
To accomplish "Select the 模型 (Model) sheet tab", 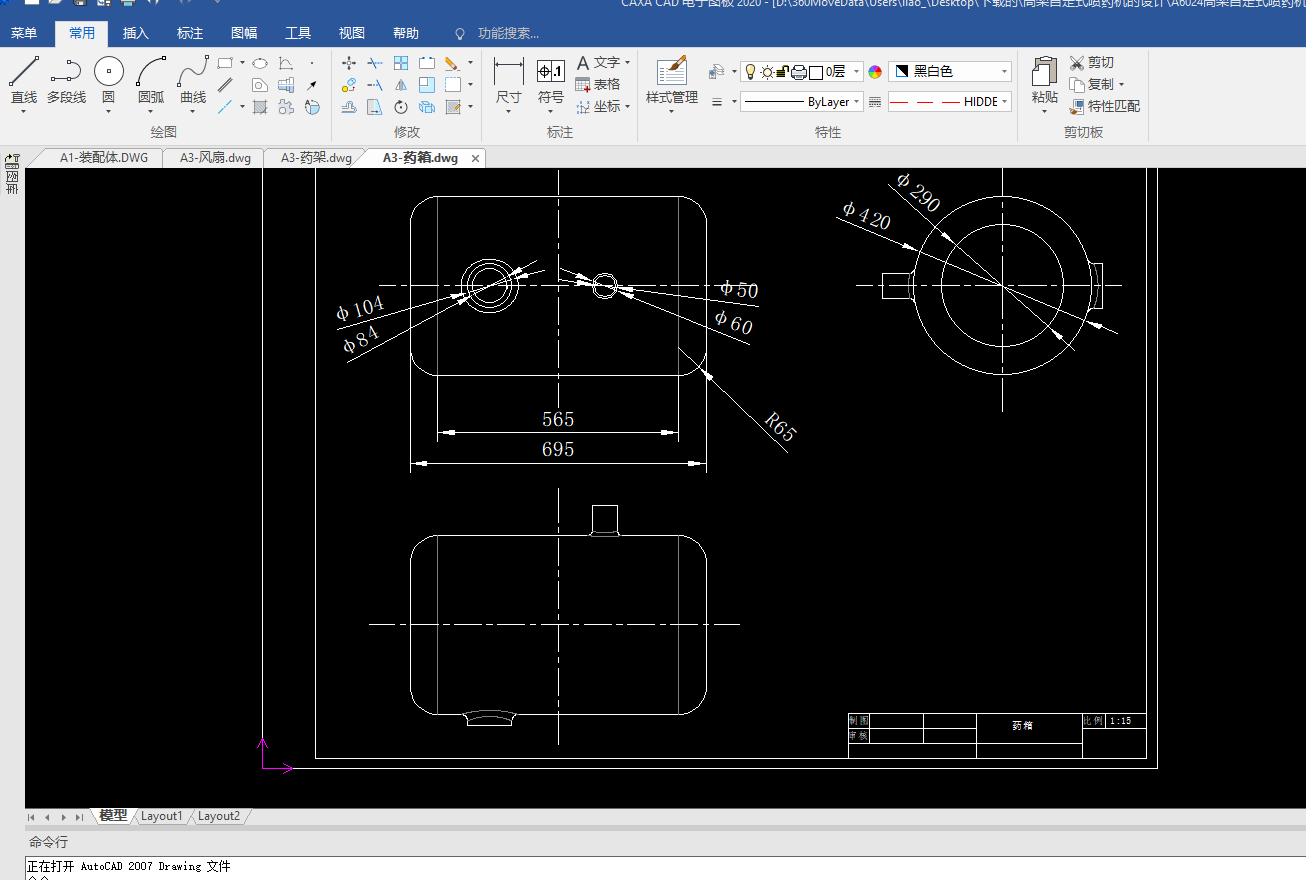I will (113, 816).
